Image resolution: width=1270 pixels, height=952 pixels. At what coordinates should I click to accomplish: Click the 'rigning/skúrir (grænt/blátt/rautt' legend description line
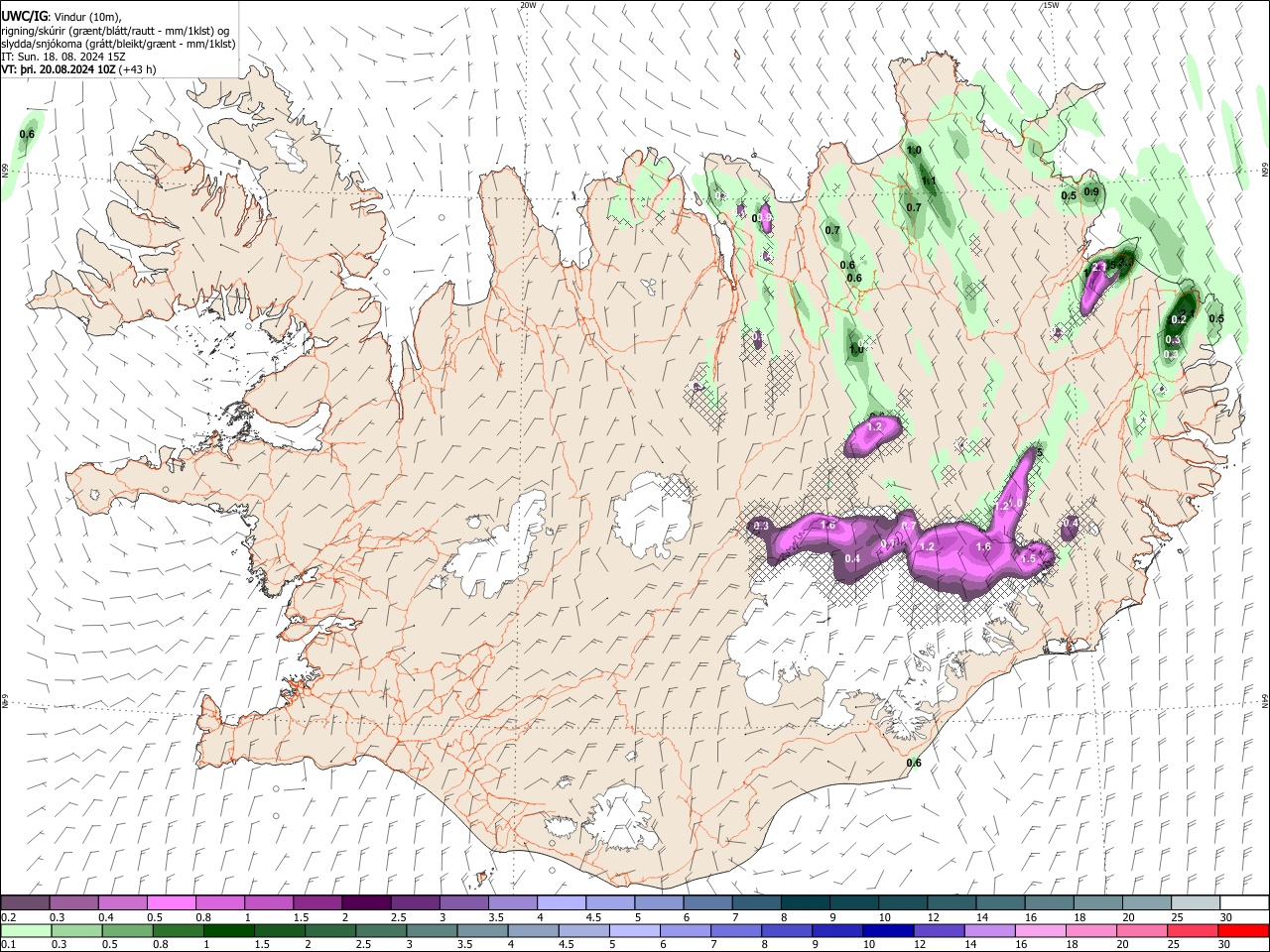pos(115,30)
